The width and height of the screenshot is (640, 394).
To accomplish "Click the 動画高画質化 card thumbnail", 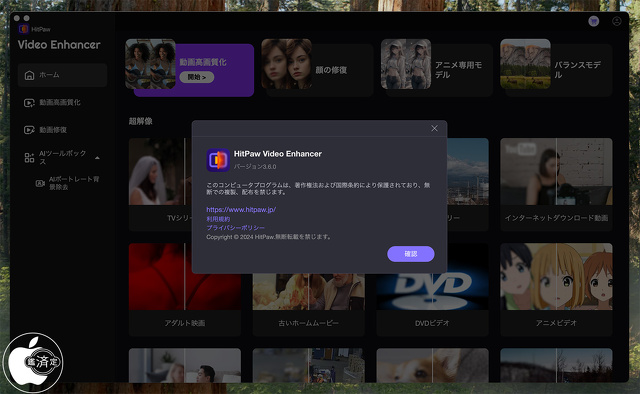I will 150,64.
